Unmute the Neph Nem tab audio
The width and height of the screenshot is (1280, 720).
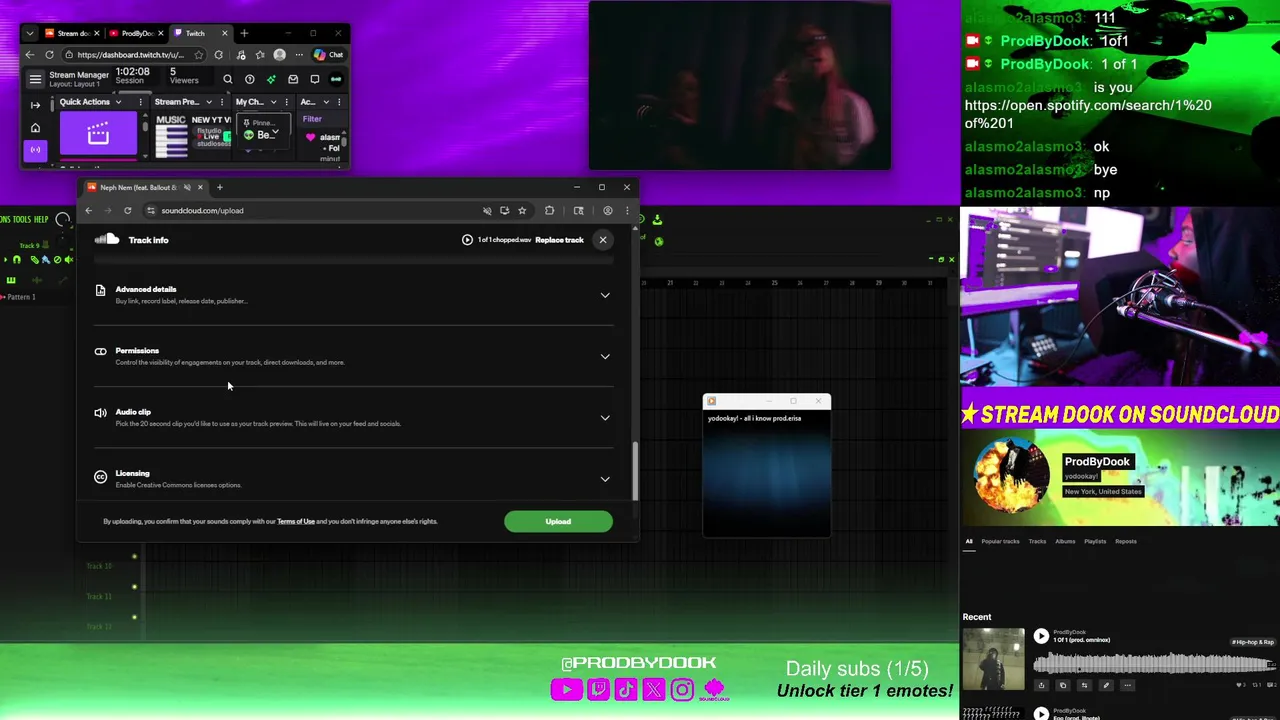coord(187,187)
